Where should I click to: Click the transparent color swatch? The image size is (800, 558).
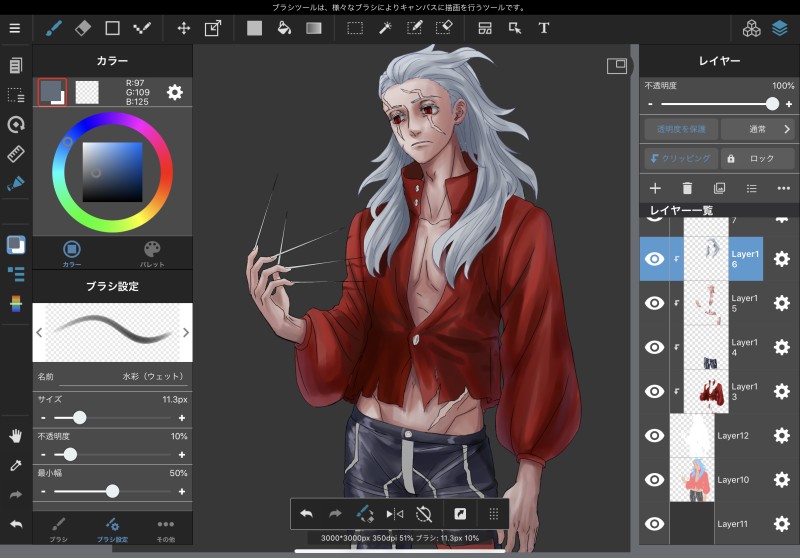87,92
